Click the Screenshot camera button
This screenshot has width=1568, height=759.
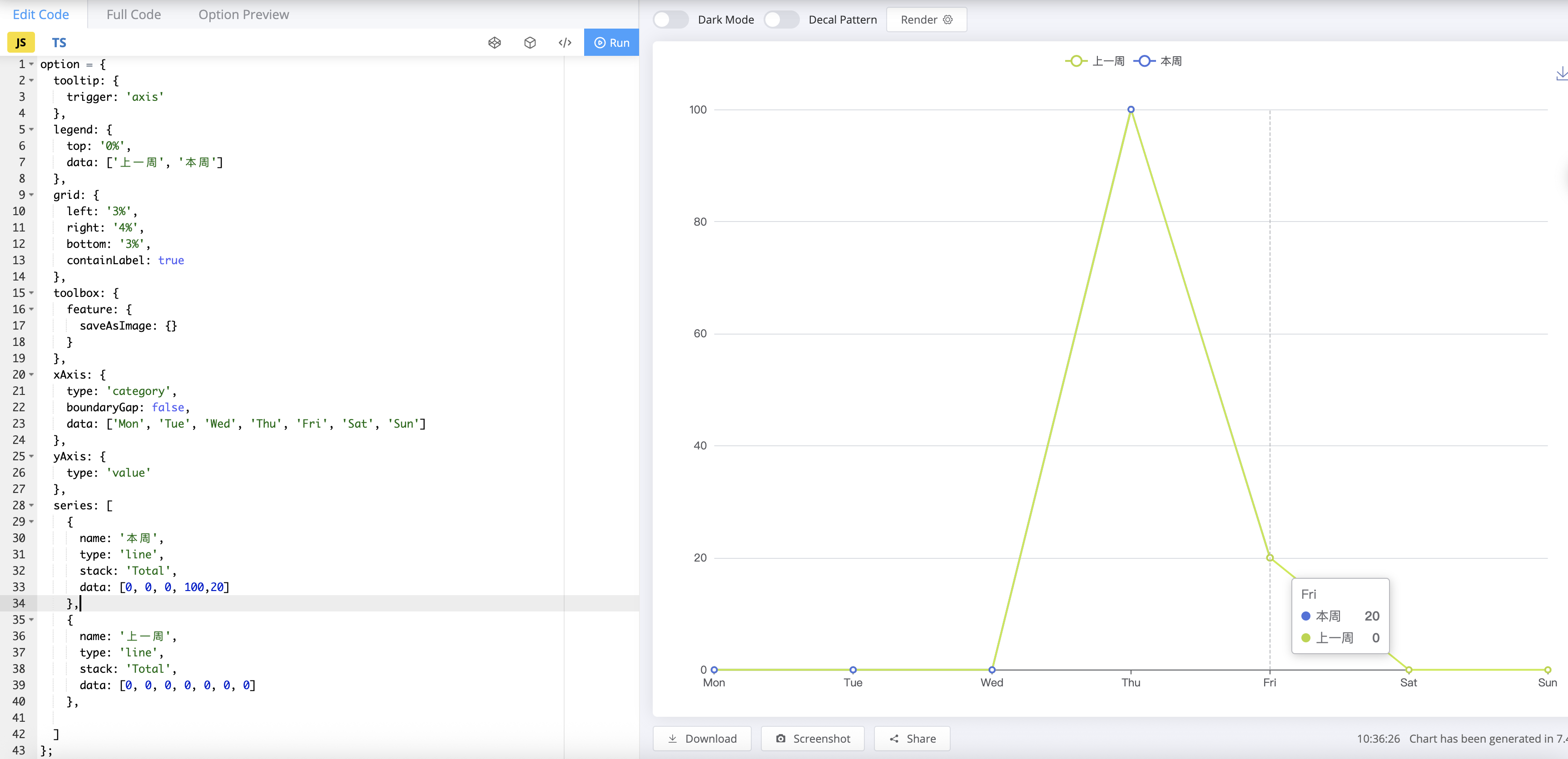[813, 738]
